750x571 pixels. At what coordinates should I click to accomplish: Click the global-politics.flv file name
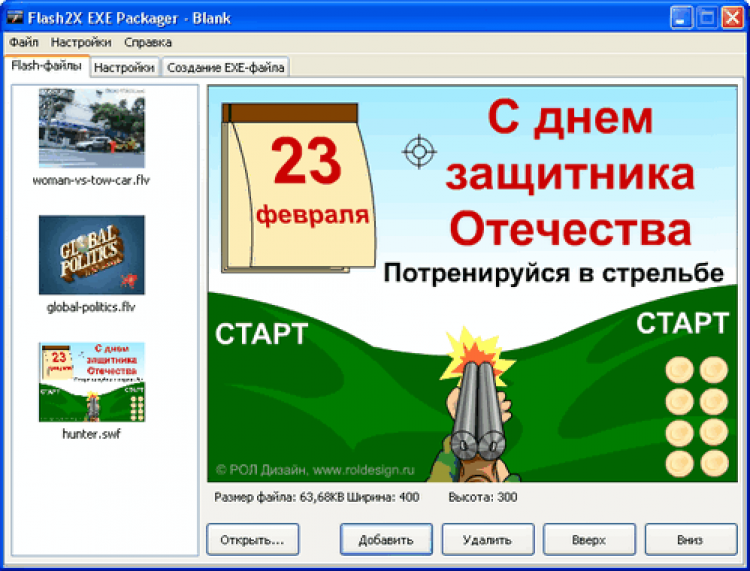(91, 307)
